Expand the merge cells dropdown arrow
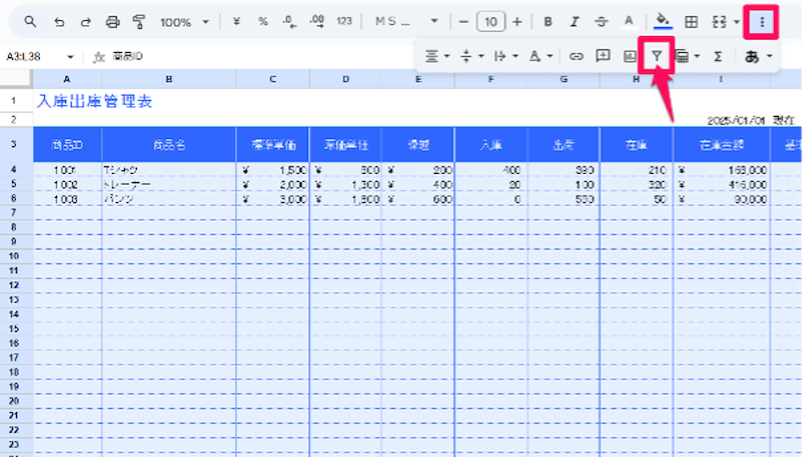This screenshot has width=804, height=457. tap(736, 22)
